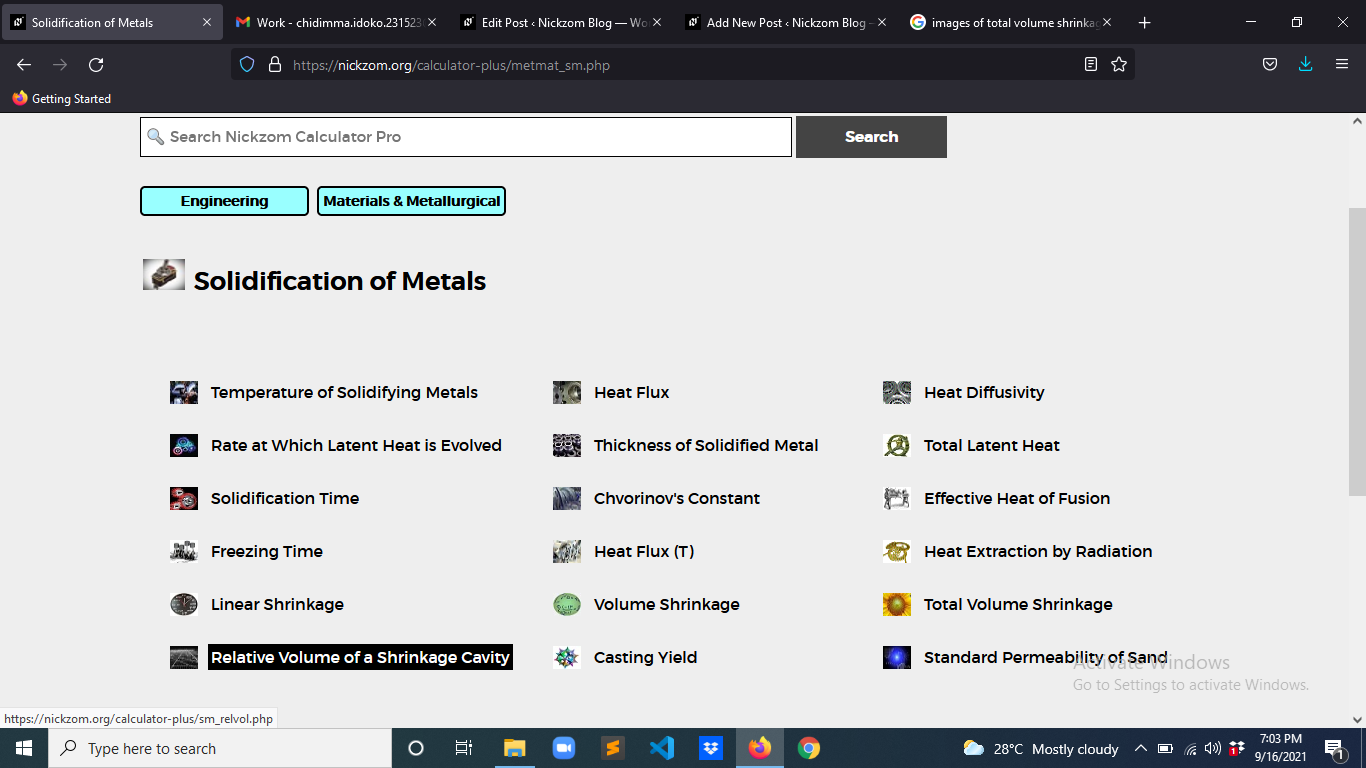Open Relative Volume of a Shrinkage Cavity link

click(x=360, y=657)
